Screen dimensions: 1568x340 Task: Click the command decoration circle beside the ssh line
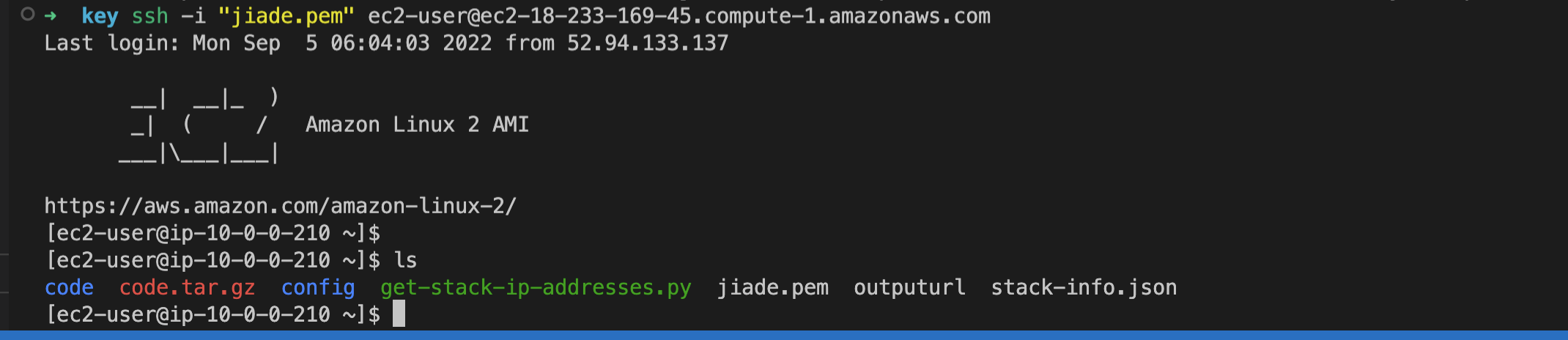(x=28, y=14)
